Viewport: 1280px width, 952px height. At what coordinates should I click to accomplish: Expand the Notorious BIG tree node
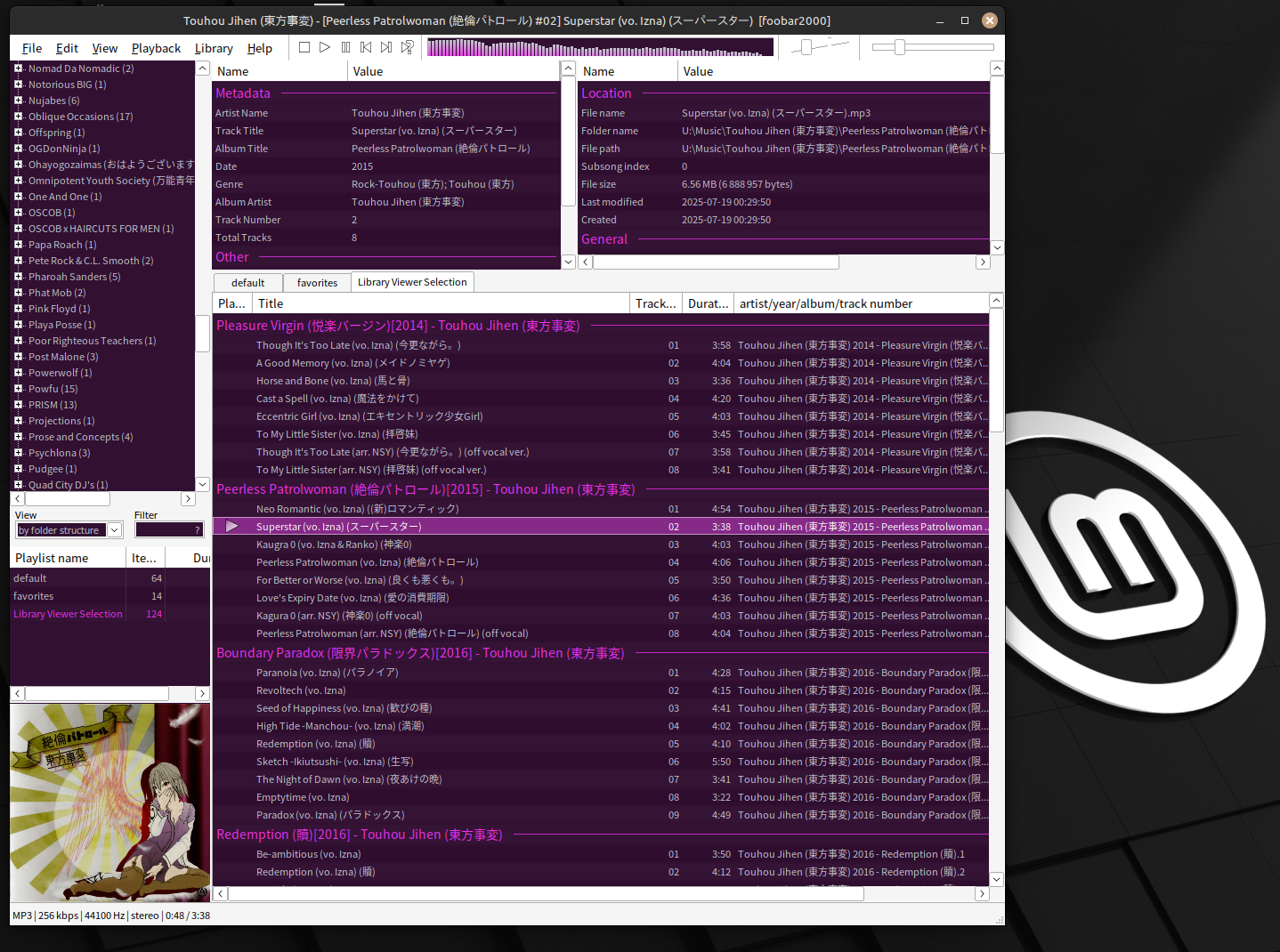click(18, 85)
